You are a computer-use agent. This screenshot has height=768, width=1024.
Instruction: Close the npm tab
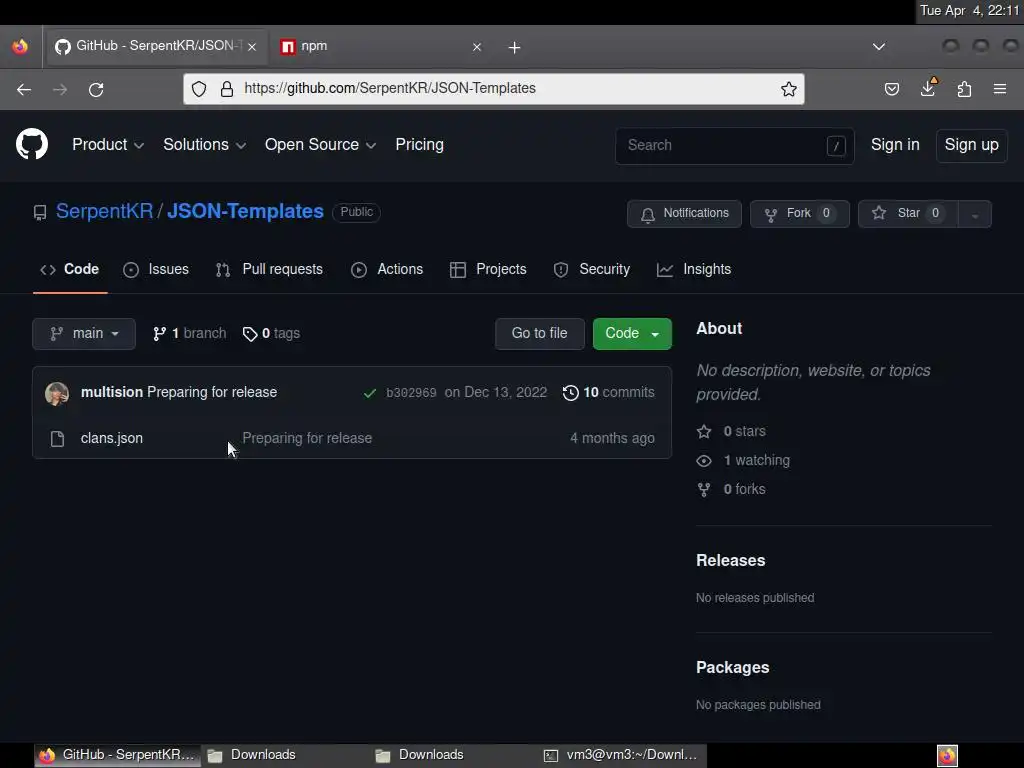tap(477, 47)
